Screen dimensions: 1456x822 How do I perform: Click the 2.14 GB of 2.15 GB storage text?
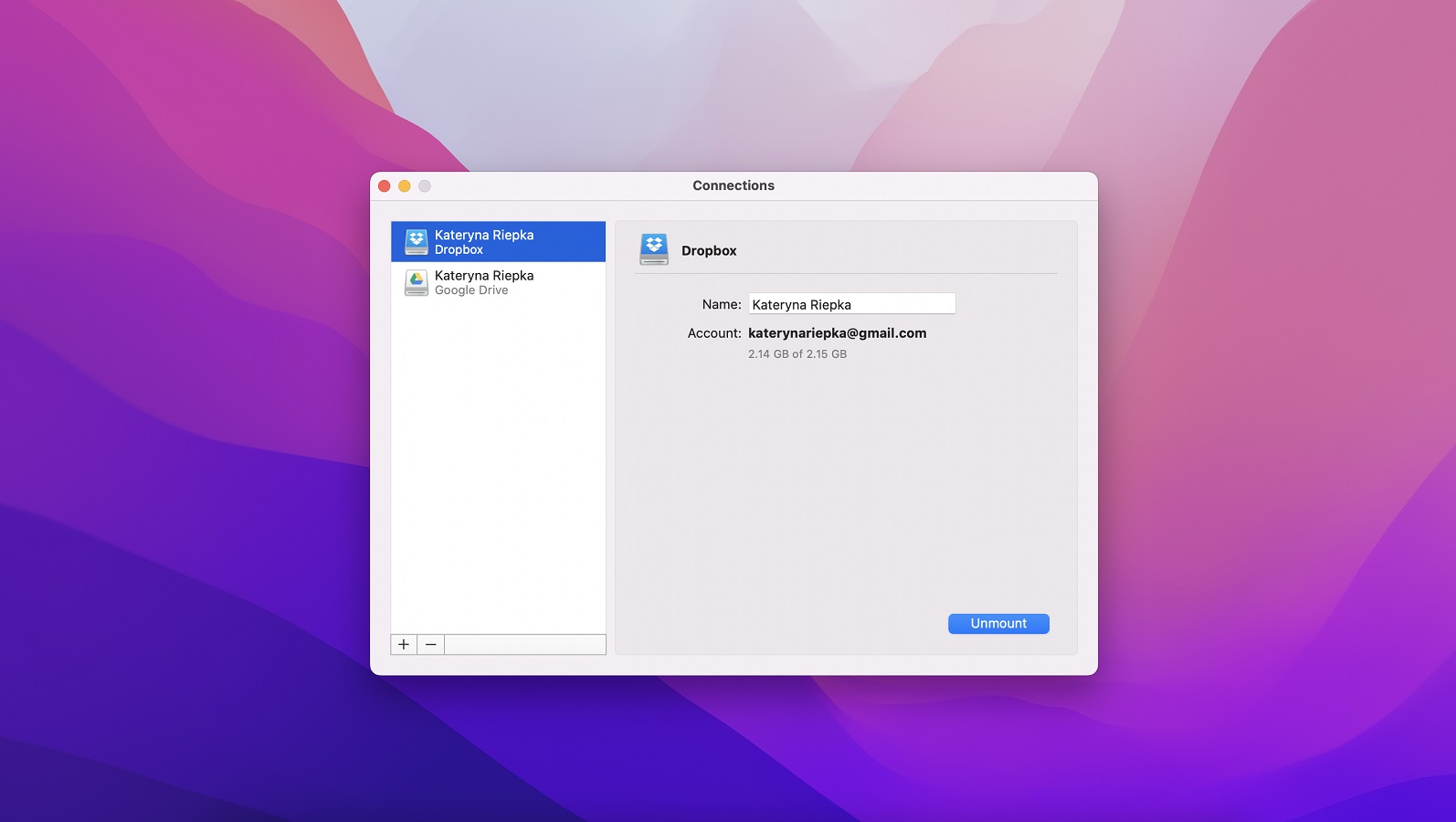point(797,354)
